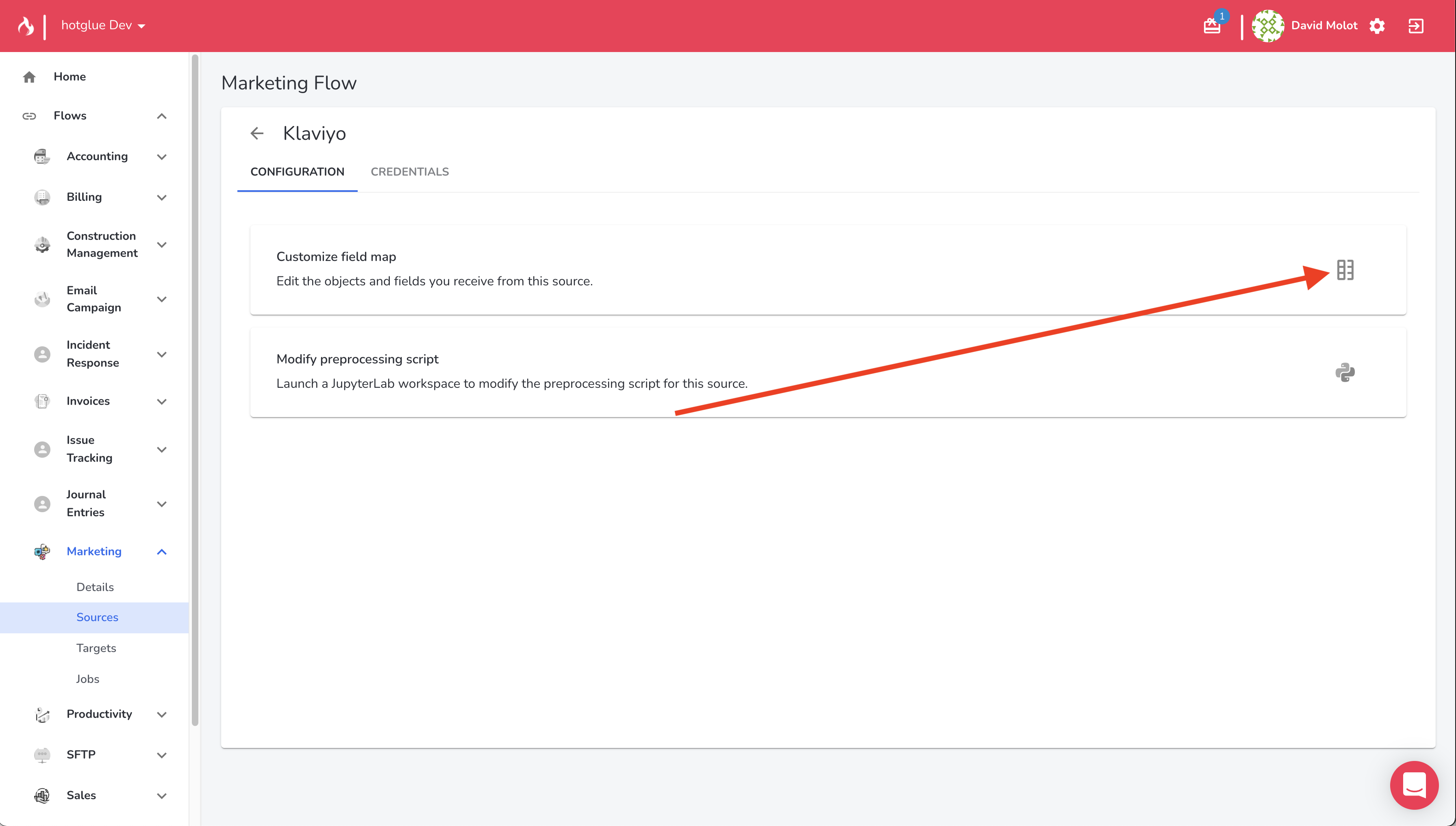Launch JupyterLab via the Python icon

tap(1345, 373)
